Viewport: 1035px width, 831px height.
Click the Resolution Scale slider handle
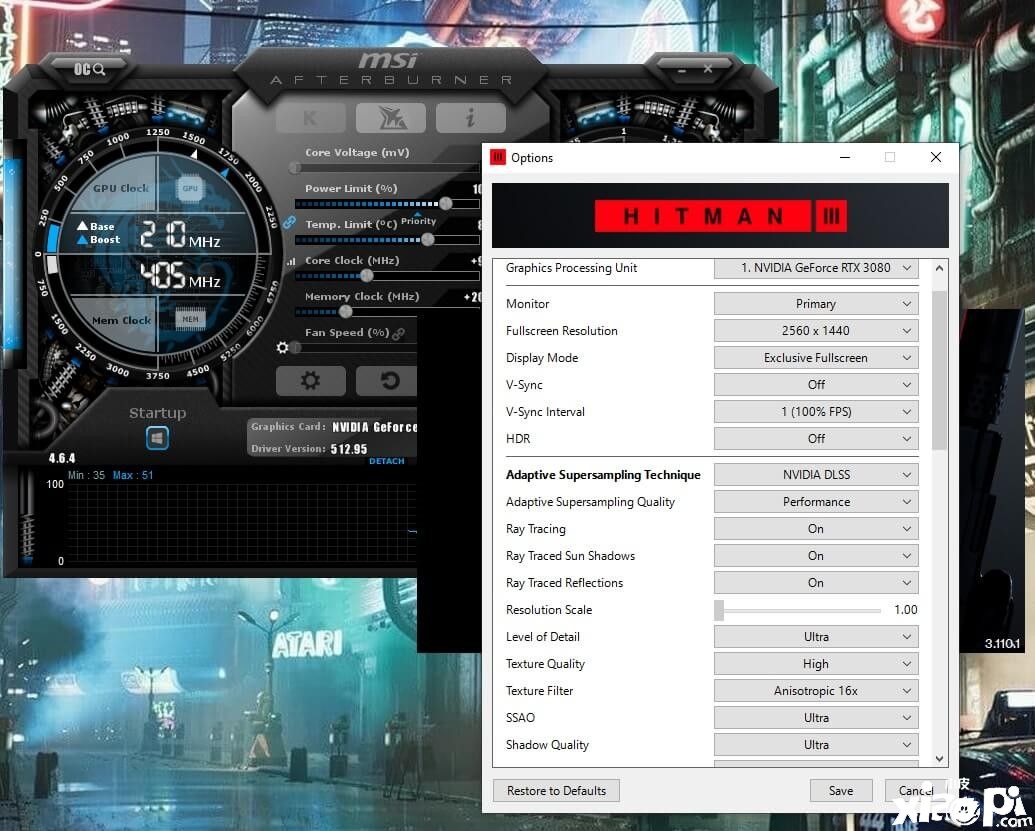719,610
